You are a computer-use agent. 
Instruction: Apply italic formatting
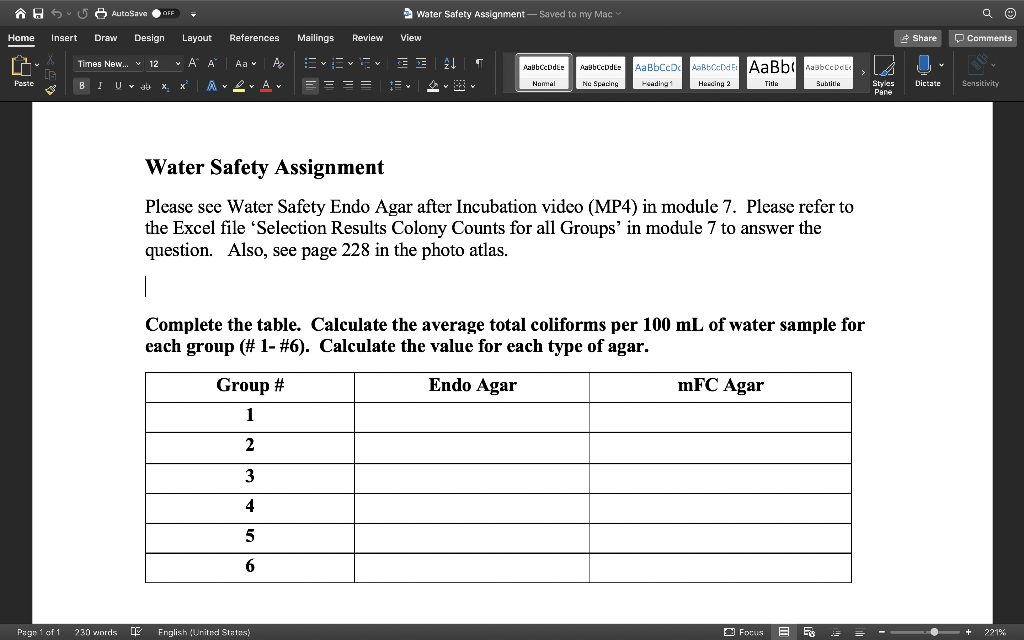tap(100, 85)
